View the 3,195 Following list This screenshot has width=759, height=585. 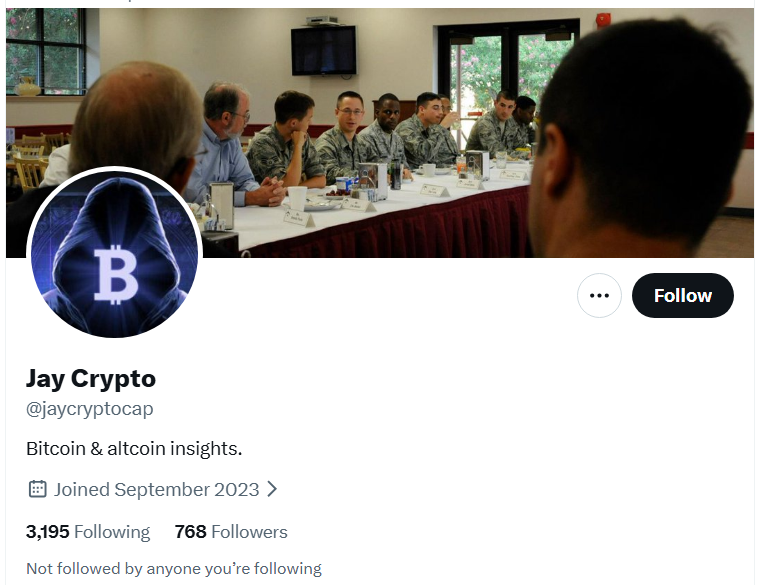coord(88,532)
